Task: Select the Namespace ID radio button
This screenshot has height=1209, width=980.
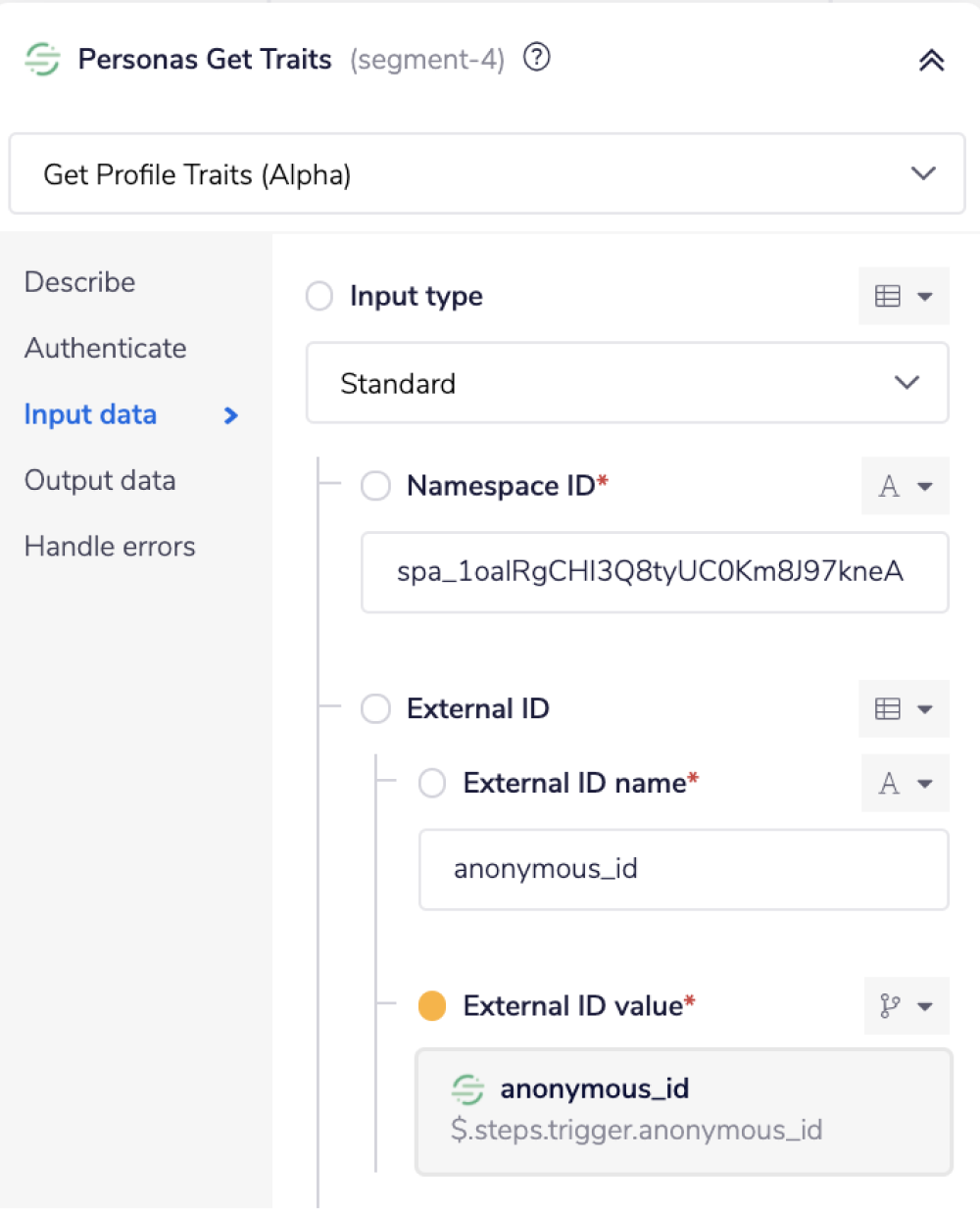Action: pyautogui.click(x=375, y=486)
